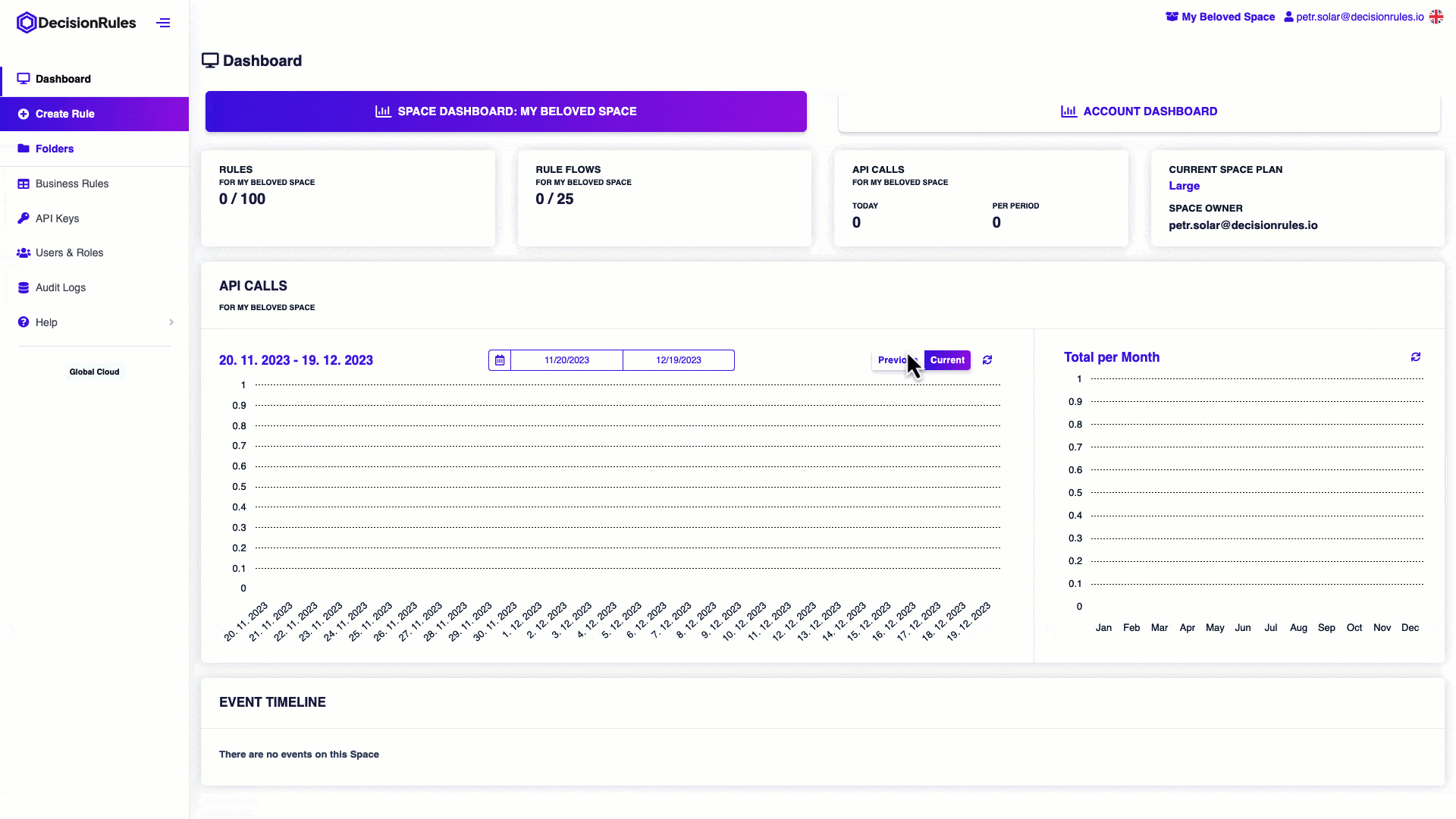
Task: Click the space icon beside My Beloved Space
Action: coord(1172,17)
